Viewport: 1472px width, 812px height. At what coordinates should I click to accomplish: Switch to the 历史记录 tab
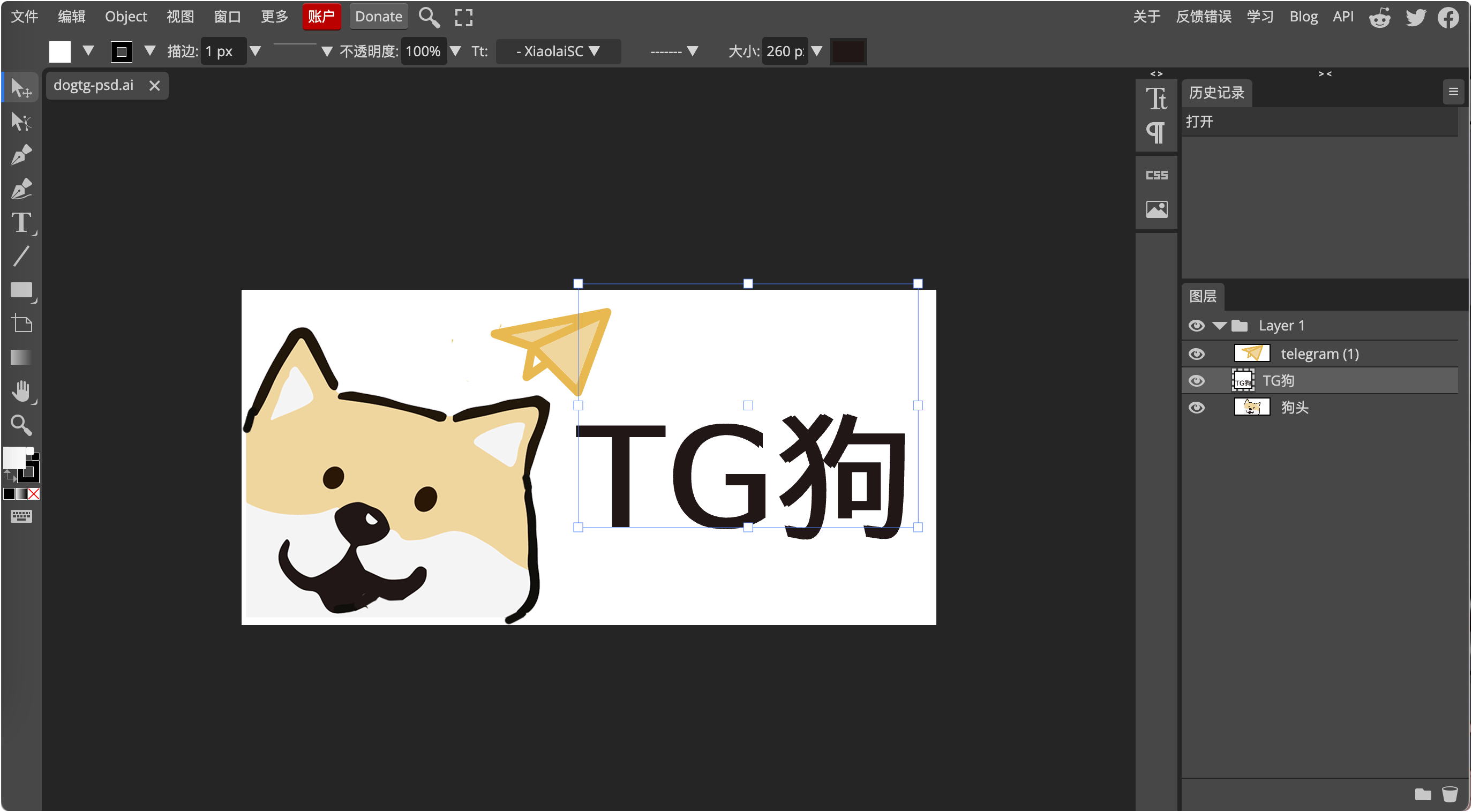pyautogui.click(x=1216, y=93)
